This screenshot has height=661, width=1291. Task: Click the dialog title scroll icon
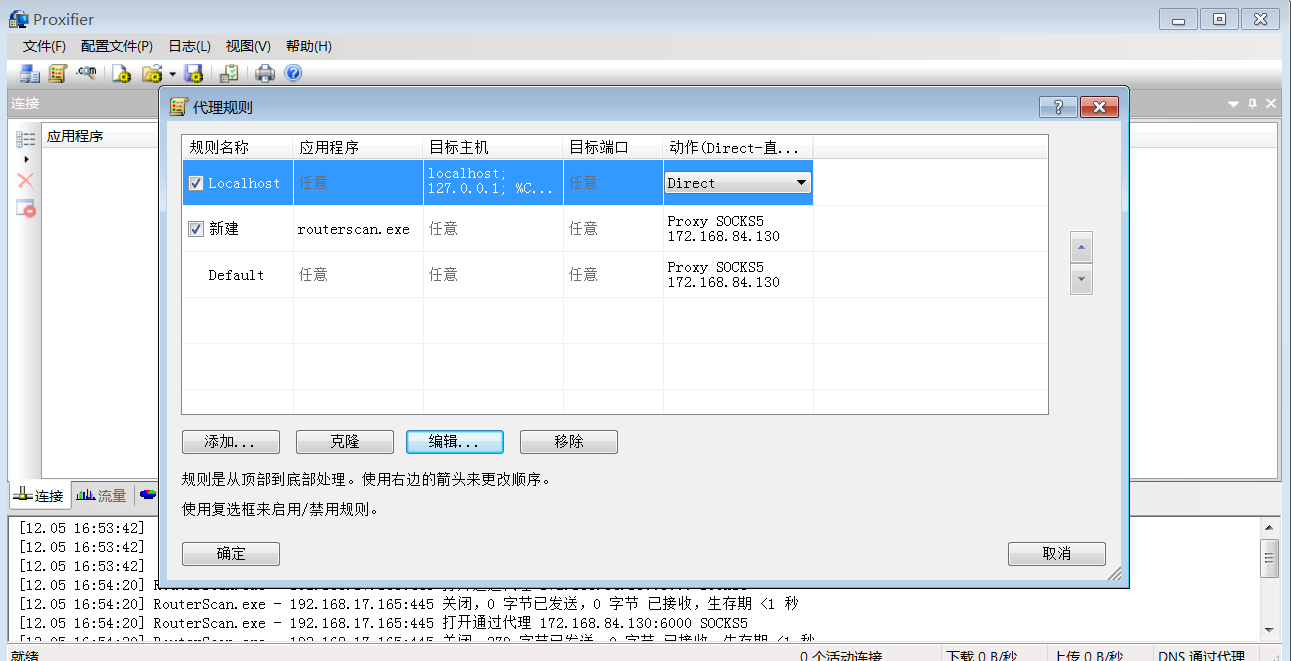point(178,107)
